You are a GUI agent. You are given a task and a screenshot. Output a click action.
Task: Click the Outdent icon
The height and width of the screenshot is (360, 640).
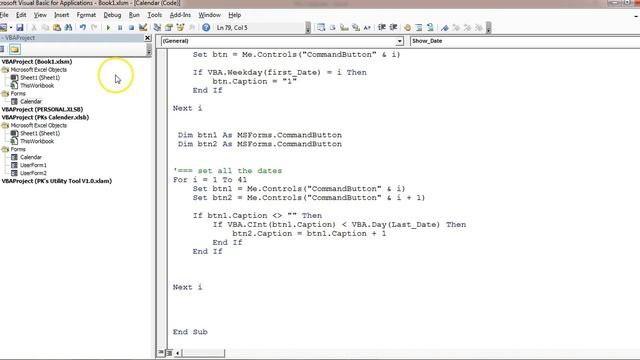pyautogui.click(x=393, y=27)
